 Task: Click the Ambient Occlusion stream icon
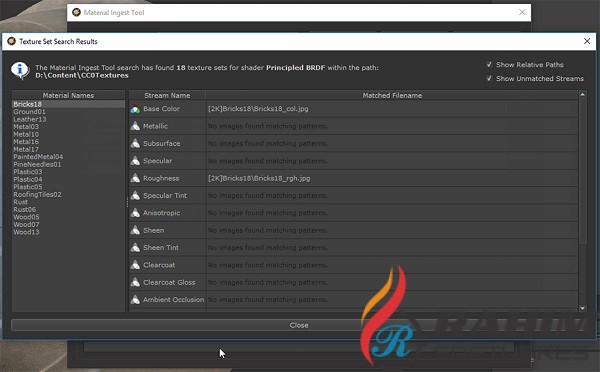135,300
